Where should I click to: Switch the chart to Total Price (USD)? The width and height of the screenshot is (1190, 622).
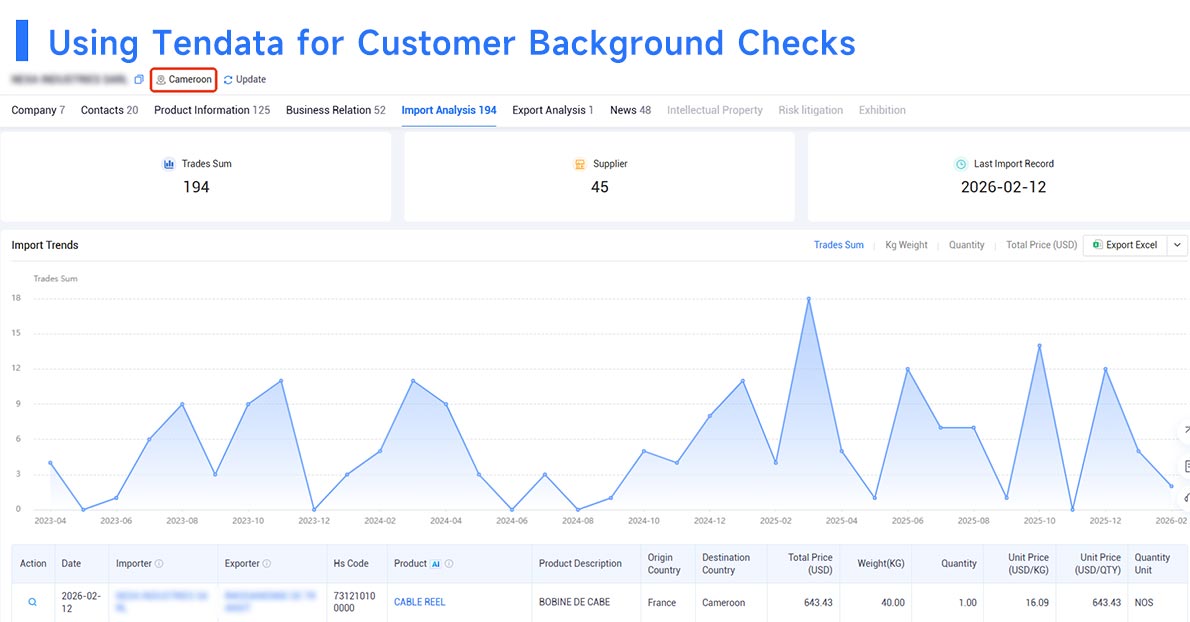(x=1041, y=245)
